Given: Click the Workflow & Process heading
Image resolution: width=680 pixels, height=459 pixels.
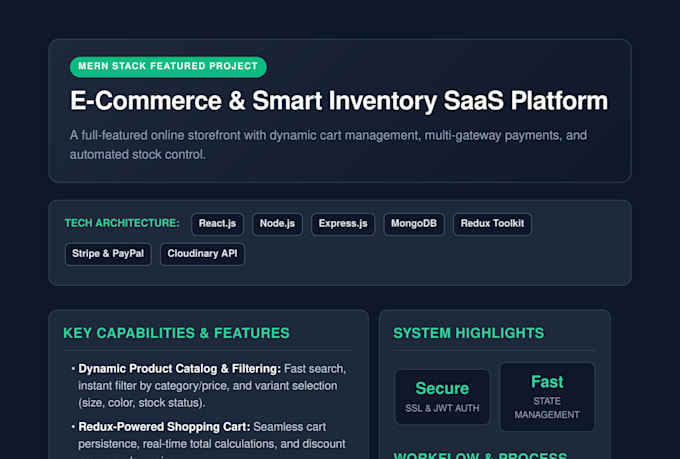Looking at the screenshot, I should click(480, 456).
